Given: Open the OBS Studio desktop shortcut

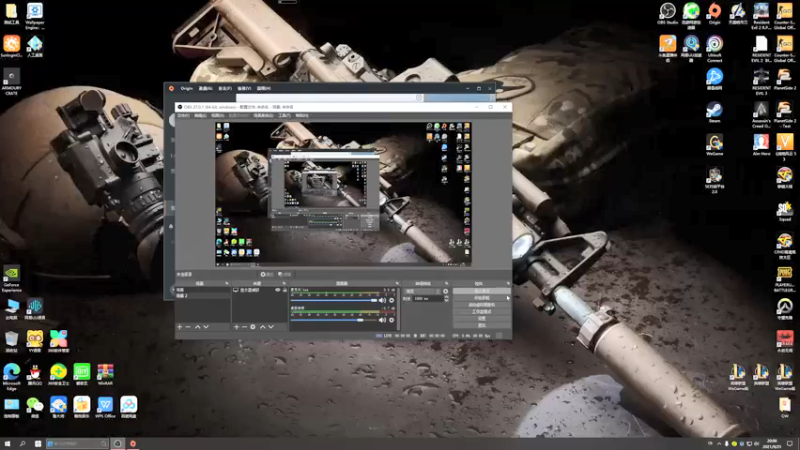Looking at the screenshot, I should [x=667, y=14].
